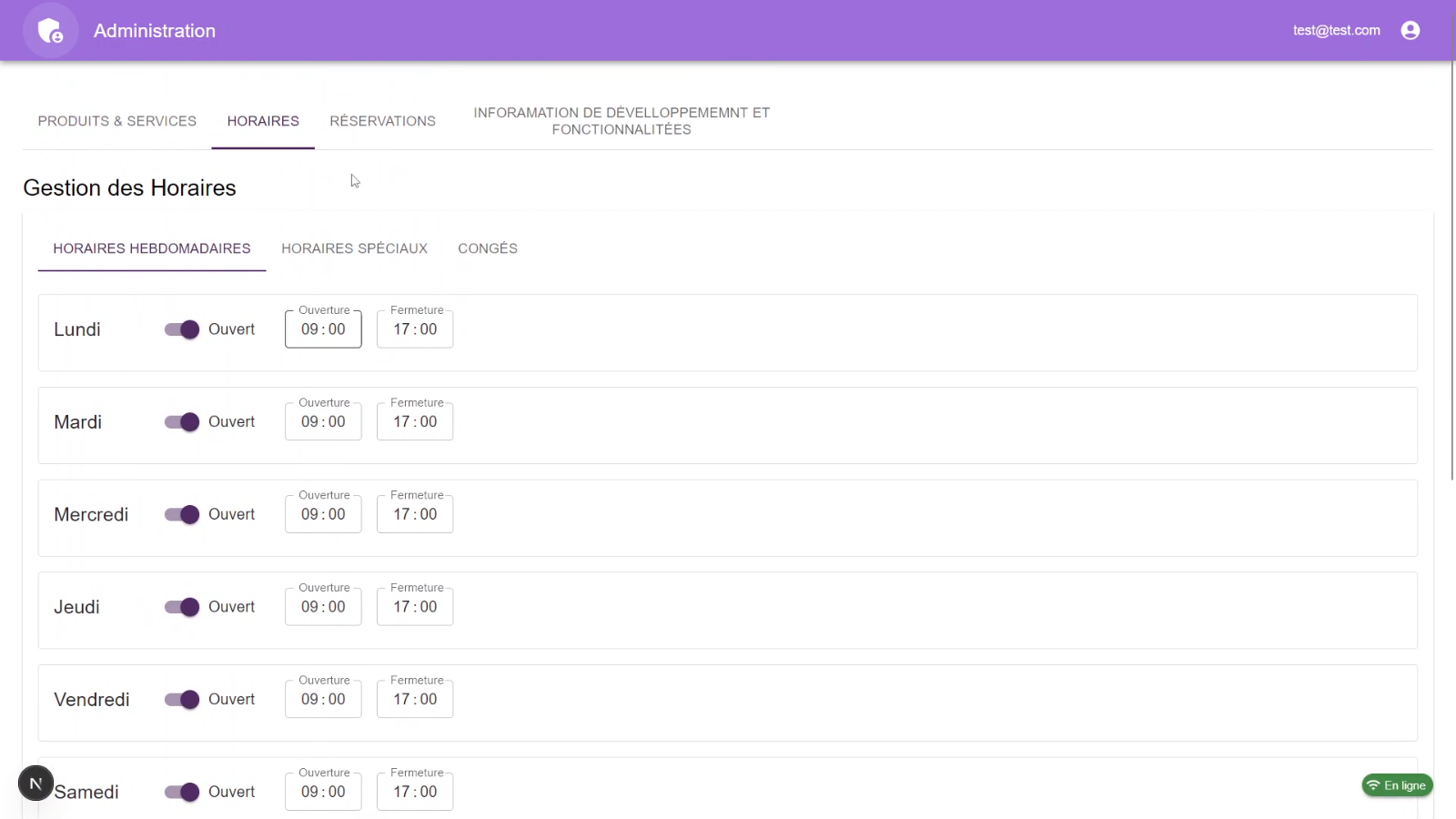Focus Vendredi Ouverture time input
Screen dimensions: 1456x819
click(323, 700)
